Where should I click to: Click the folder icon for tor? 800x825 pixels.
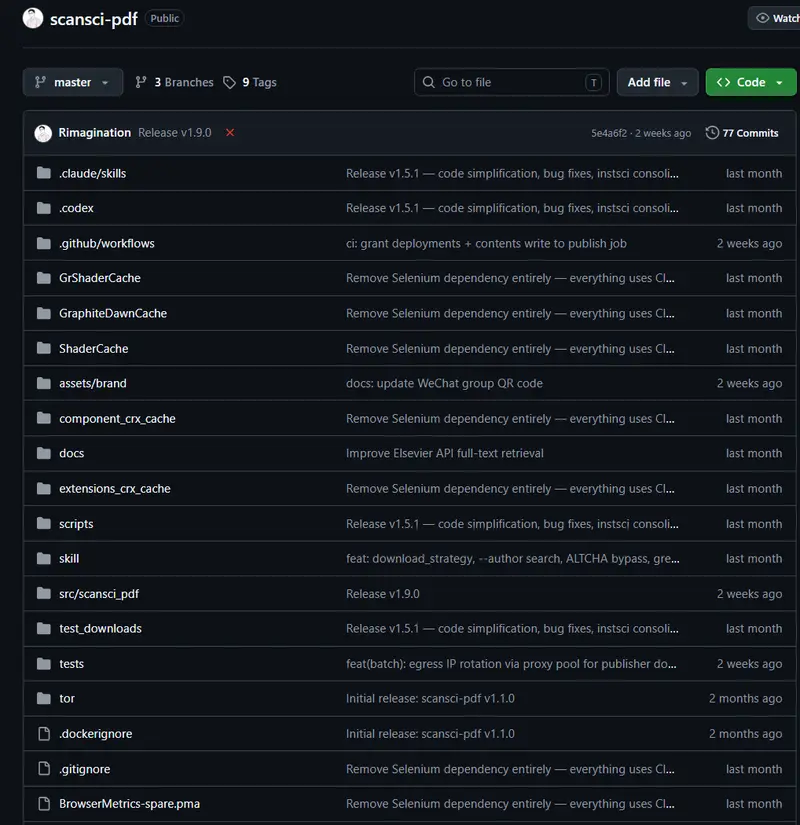[x=44, y=698]
